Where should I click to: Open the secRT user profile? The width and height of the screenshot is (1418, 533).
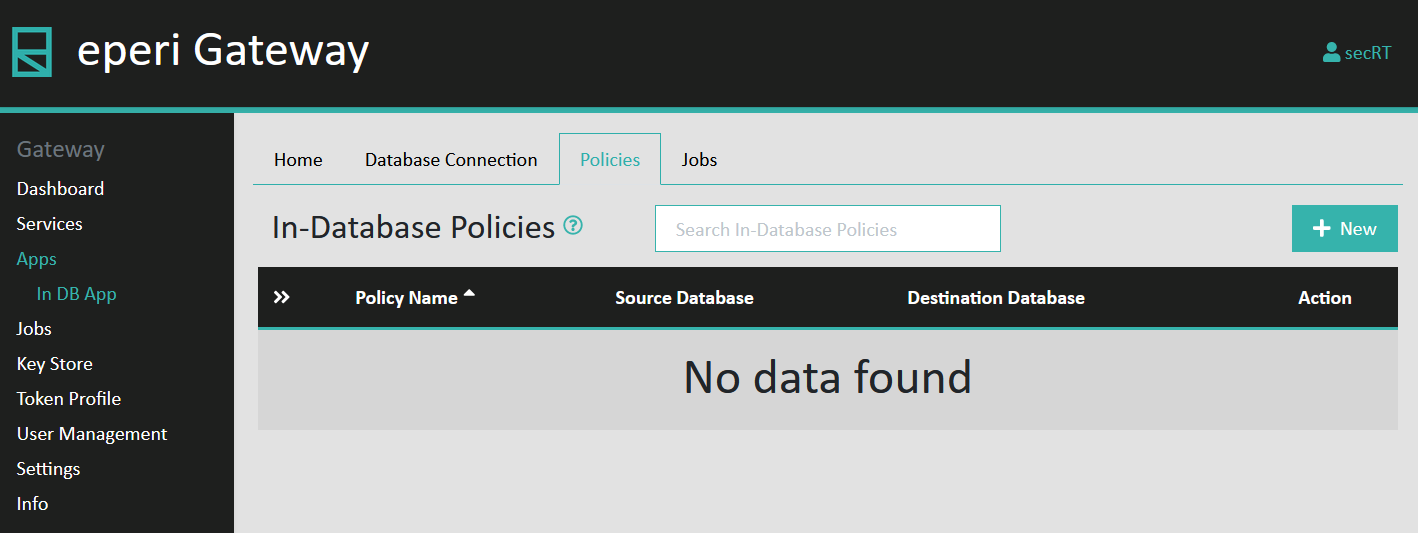click(x=1356, y=53)
